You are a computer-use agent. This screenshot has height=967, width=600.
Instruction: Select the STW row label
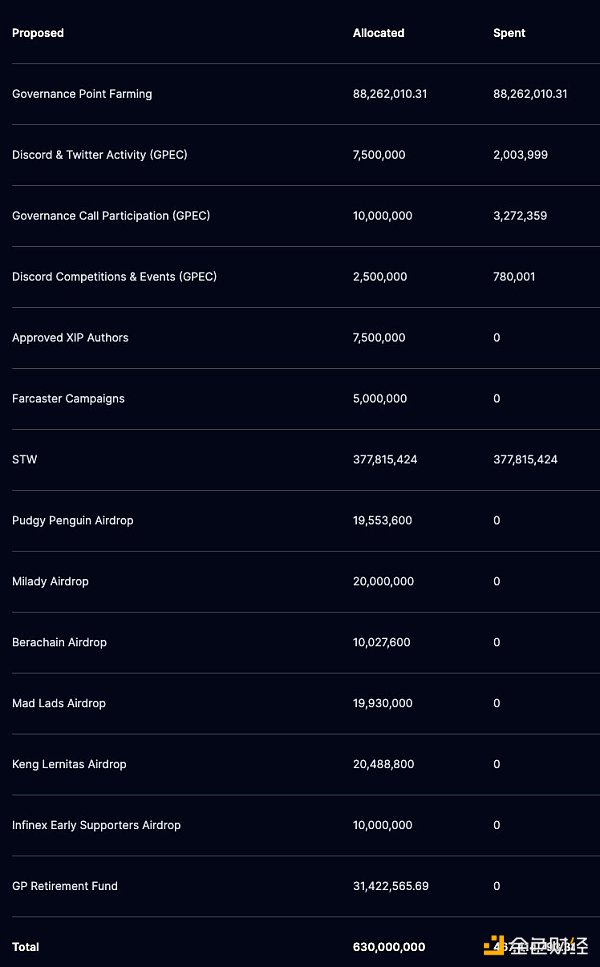pos(25,460)
